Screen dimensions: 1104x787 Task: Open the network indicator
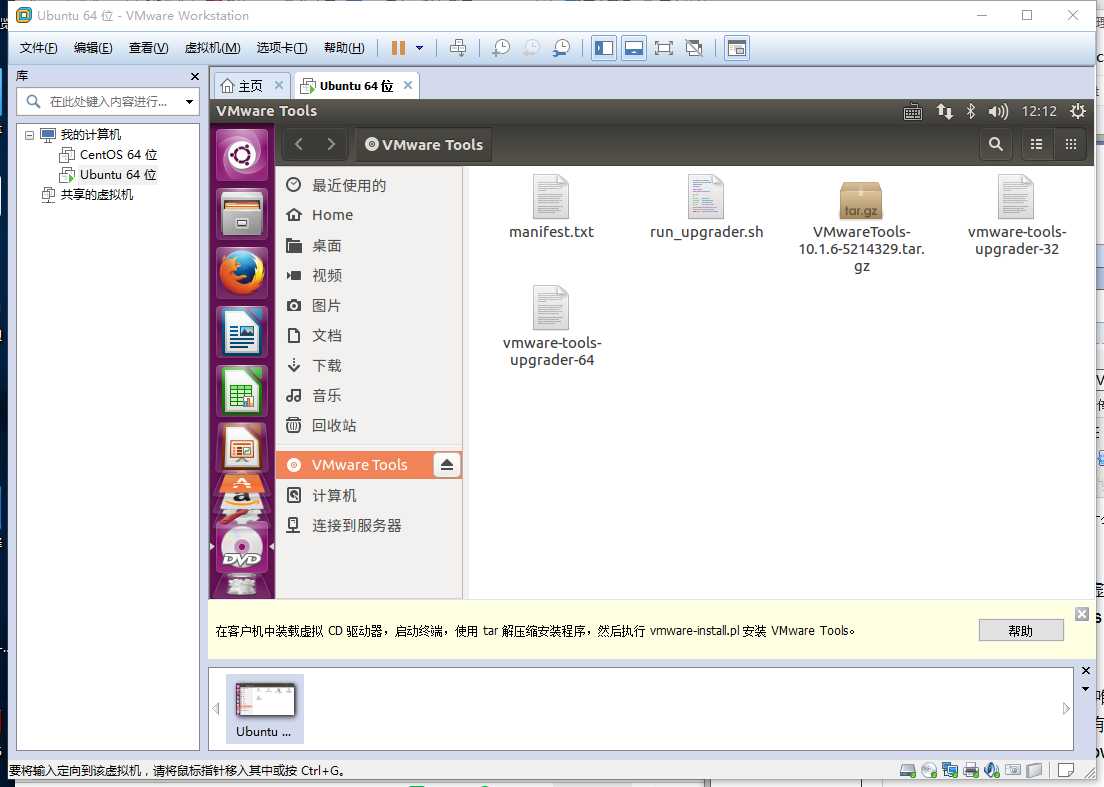(944, 111)
